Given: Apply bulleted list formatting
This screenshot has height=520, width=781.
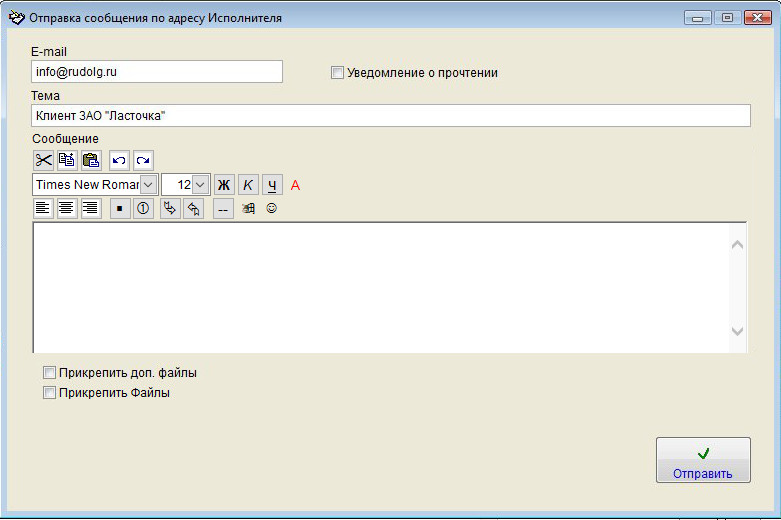Looking at the screenshot, I should pos(120,208).
